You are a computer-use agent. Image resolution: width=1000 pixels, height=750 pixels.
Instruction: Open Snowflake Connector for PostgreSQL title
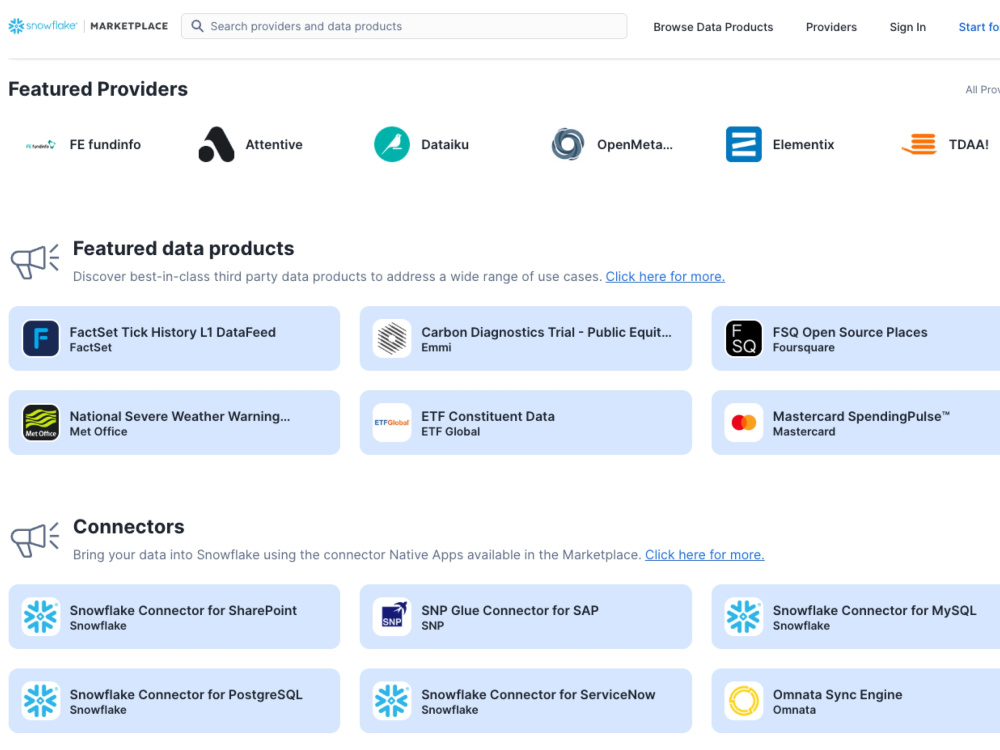(x=186, y=695)
